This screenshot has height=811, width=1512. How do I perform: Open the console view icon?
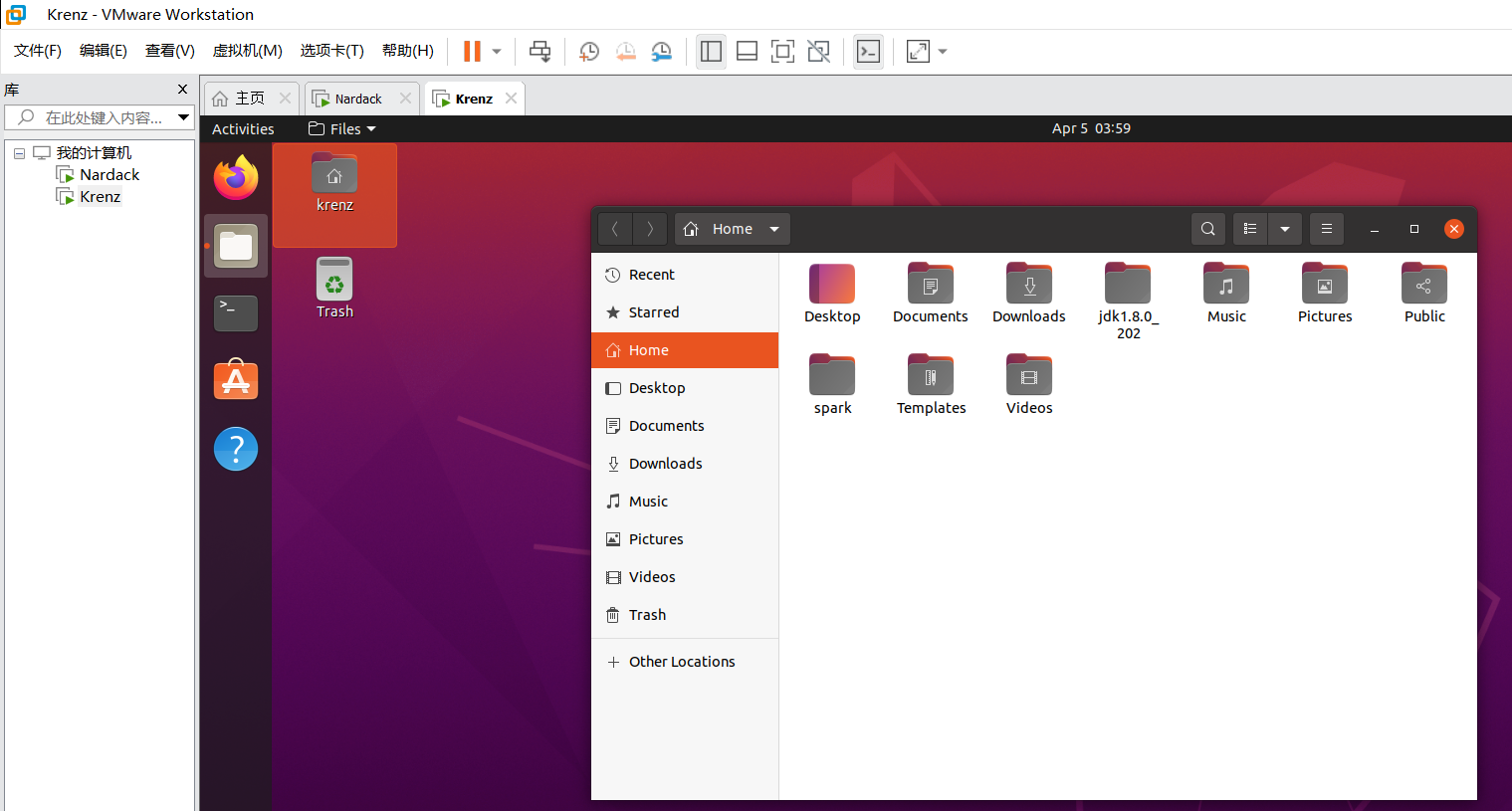868,51
